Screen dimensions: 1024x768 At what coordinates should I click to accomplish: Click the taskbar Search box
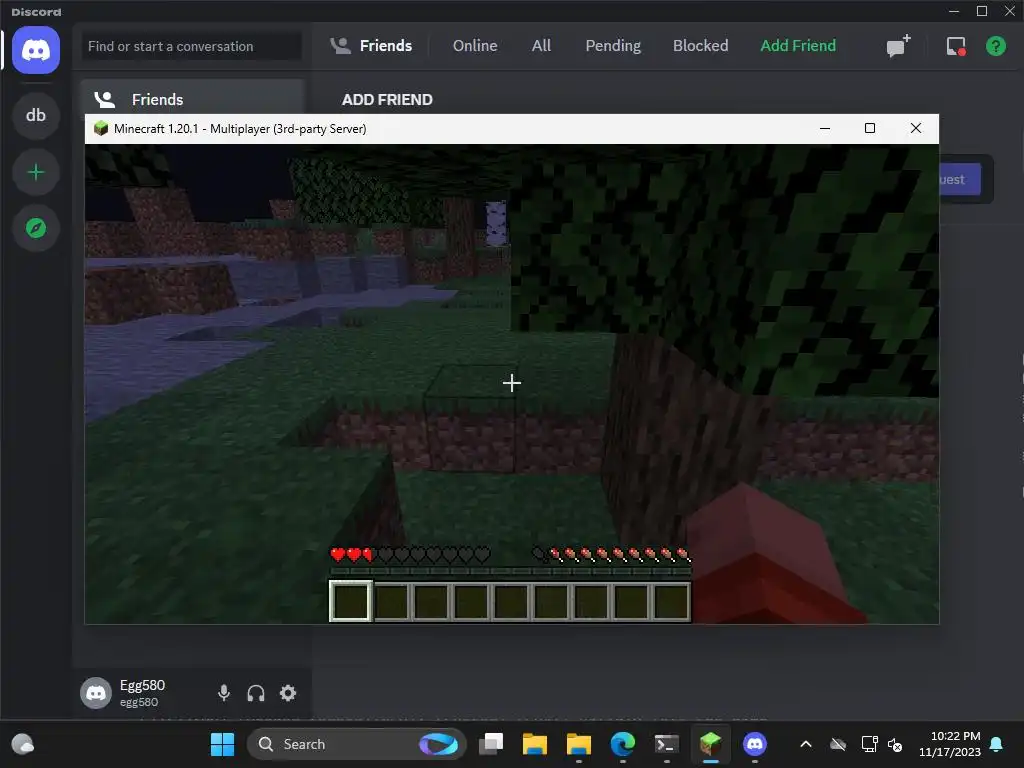click(356, 744)
